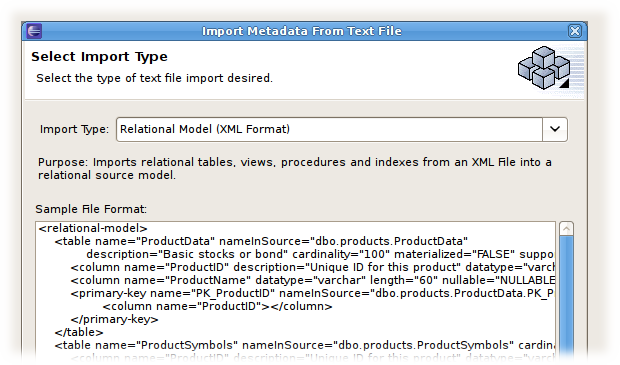Open the Import Type dropdown arrow
Screen dimensions: 620x365
click(555, 129)
